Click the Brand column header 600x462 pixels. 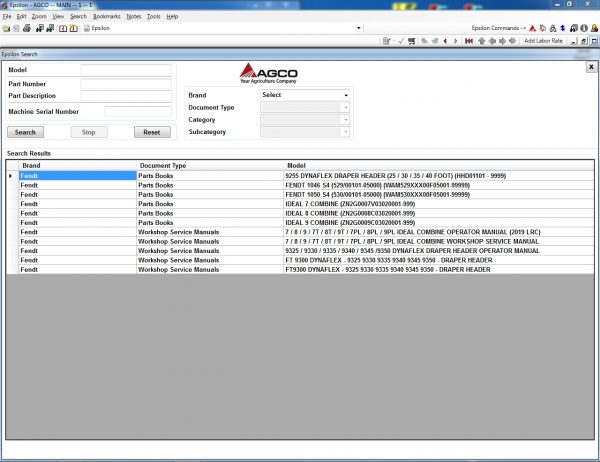[78, 165]
